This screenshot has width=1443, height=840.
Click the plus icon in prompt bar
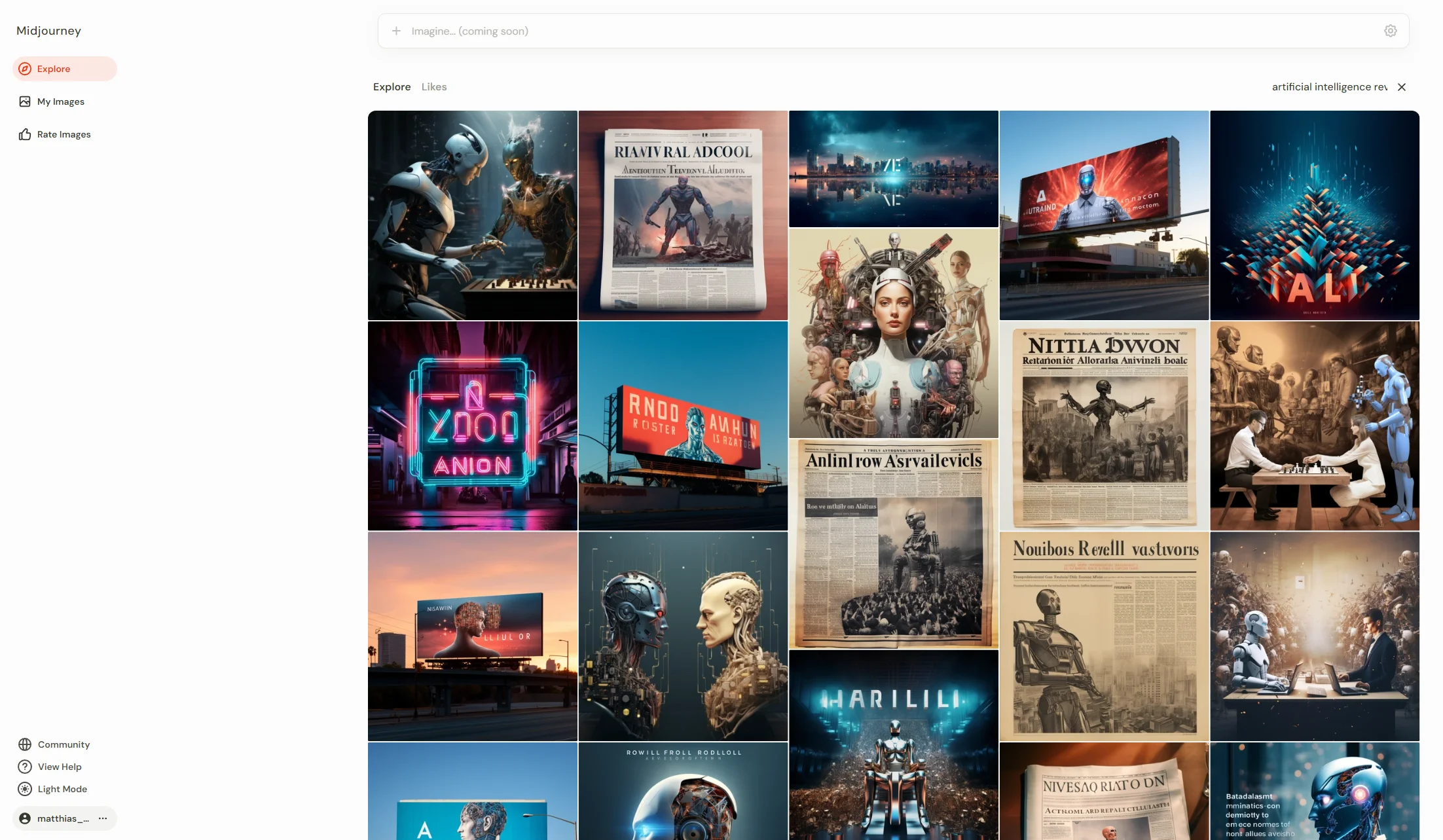click(396, 31)
